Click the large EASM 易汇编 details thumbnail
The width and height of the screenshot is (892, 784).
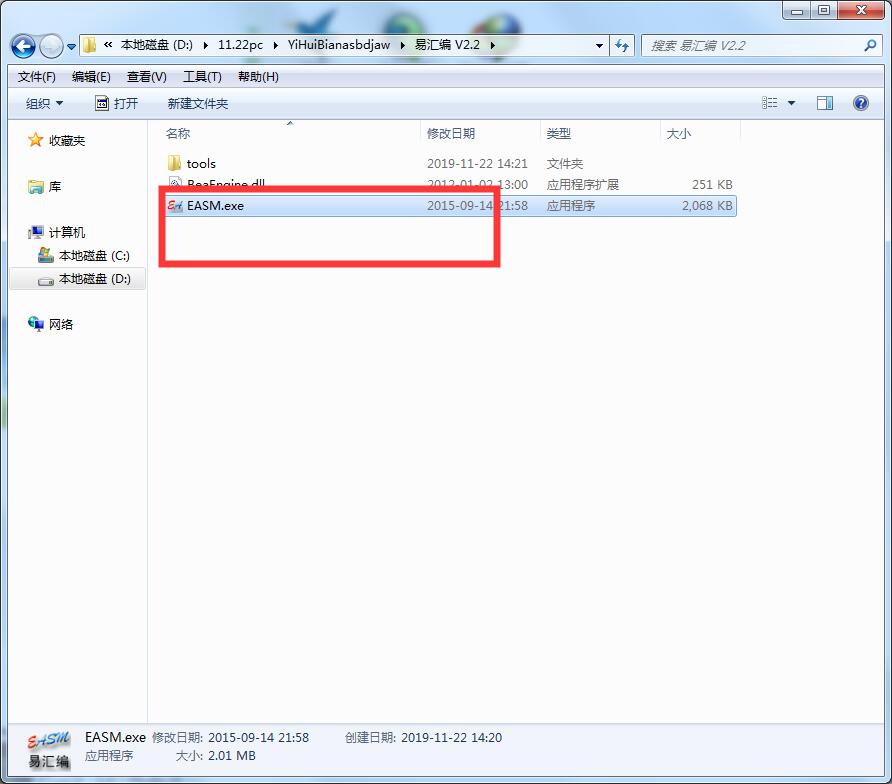(49, 750)
